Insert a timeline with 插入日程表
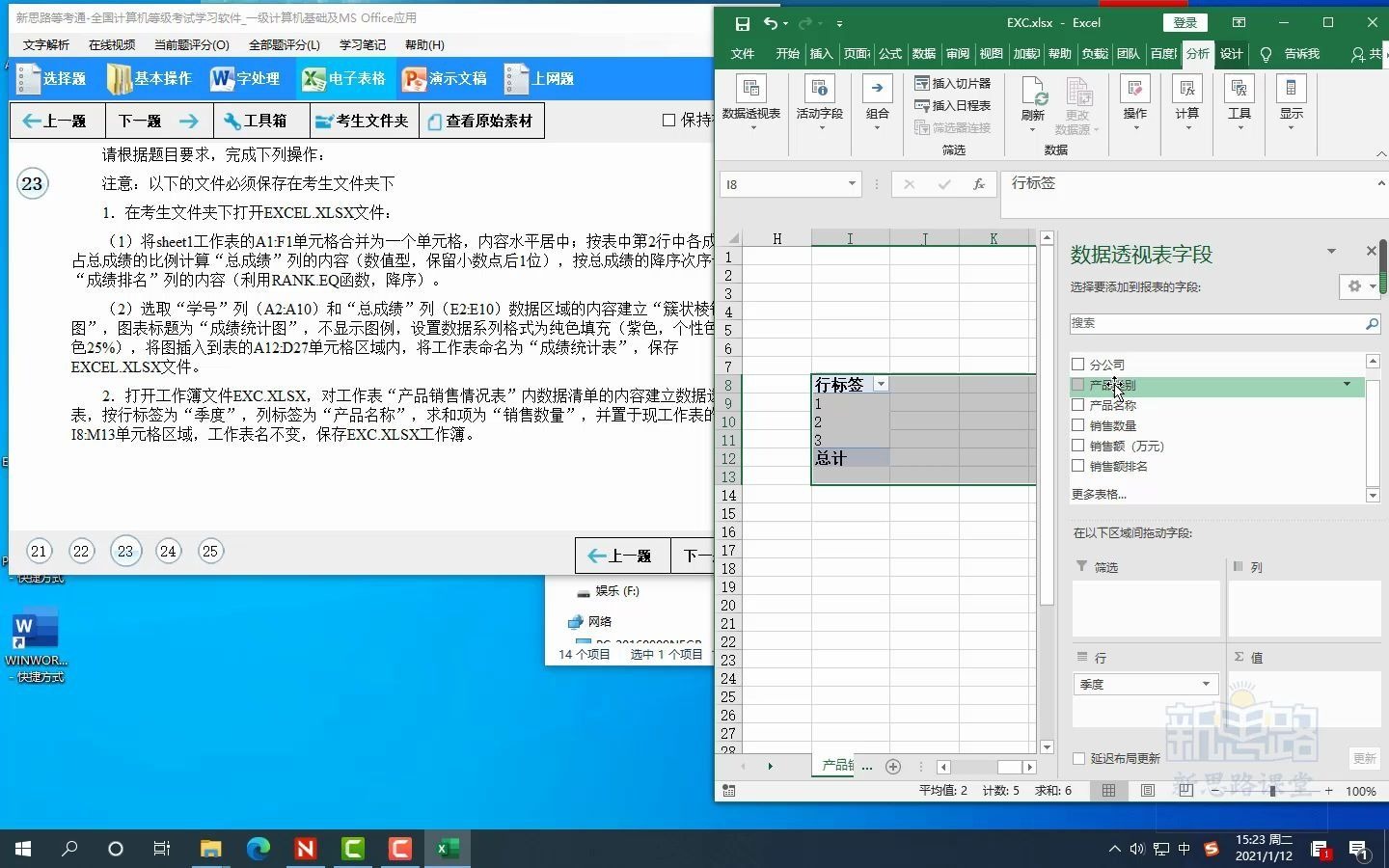The image size is (1389, 868). pyautogui.click(x=953, y=105)
